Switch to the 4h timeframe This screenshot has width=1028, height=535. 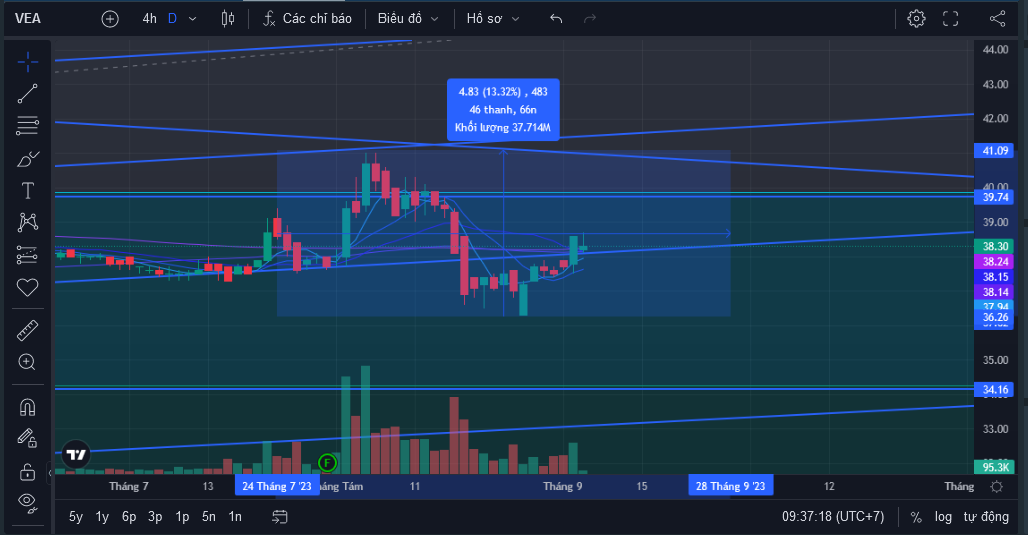[149, 18]
